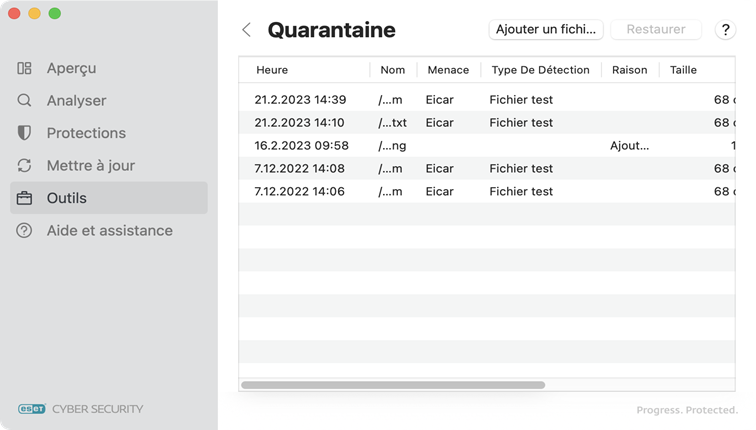Select the quarantine row from 7.12.2022 14:06
756x430 pixels.
pyautogui.click(x=300, y=191)
